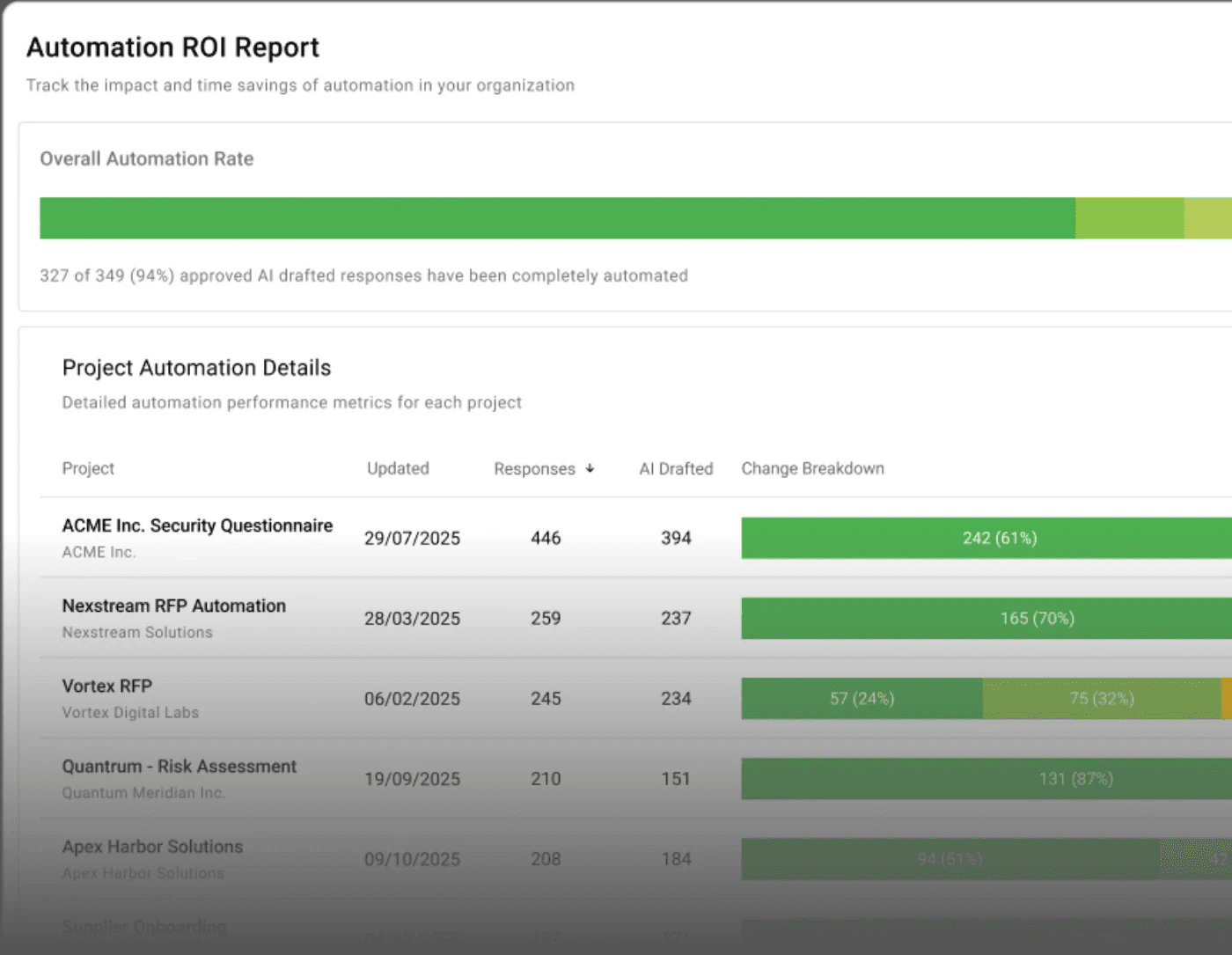Viewport: 1232px width, 955px height.
Task: Click the Automation ROI Report title
Action: [172, 47]
